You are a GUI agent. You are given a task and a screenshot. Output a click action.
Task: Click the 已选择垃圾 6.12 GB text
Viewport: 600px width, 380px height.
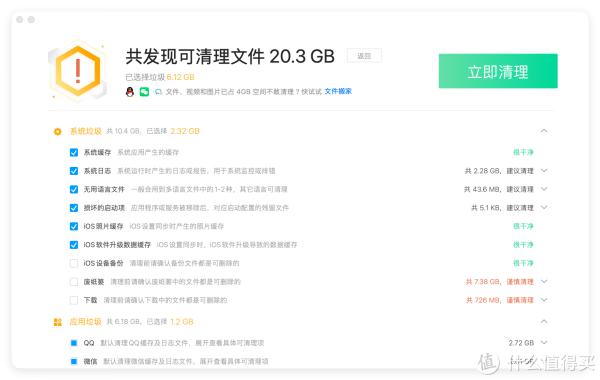point(160,77)
